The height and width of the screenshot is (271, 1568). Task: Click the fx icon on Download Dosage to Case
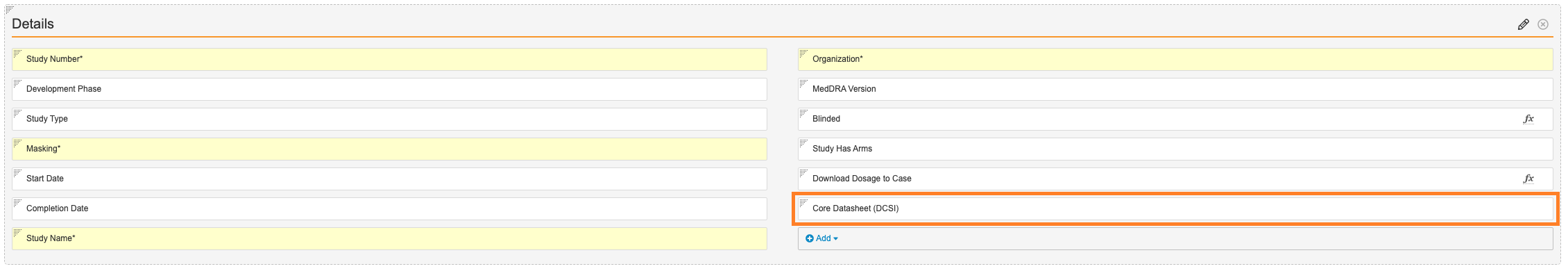click(1528, 179)
